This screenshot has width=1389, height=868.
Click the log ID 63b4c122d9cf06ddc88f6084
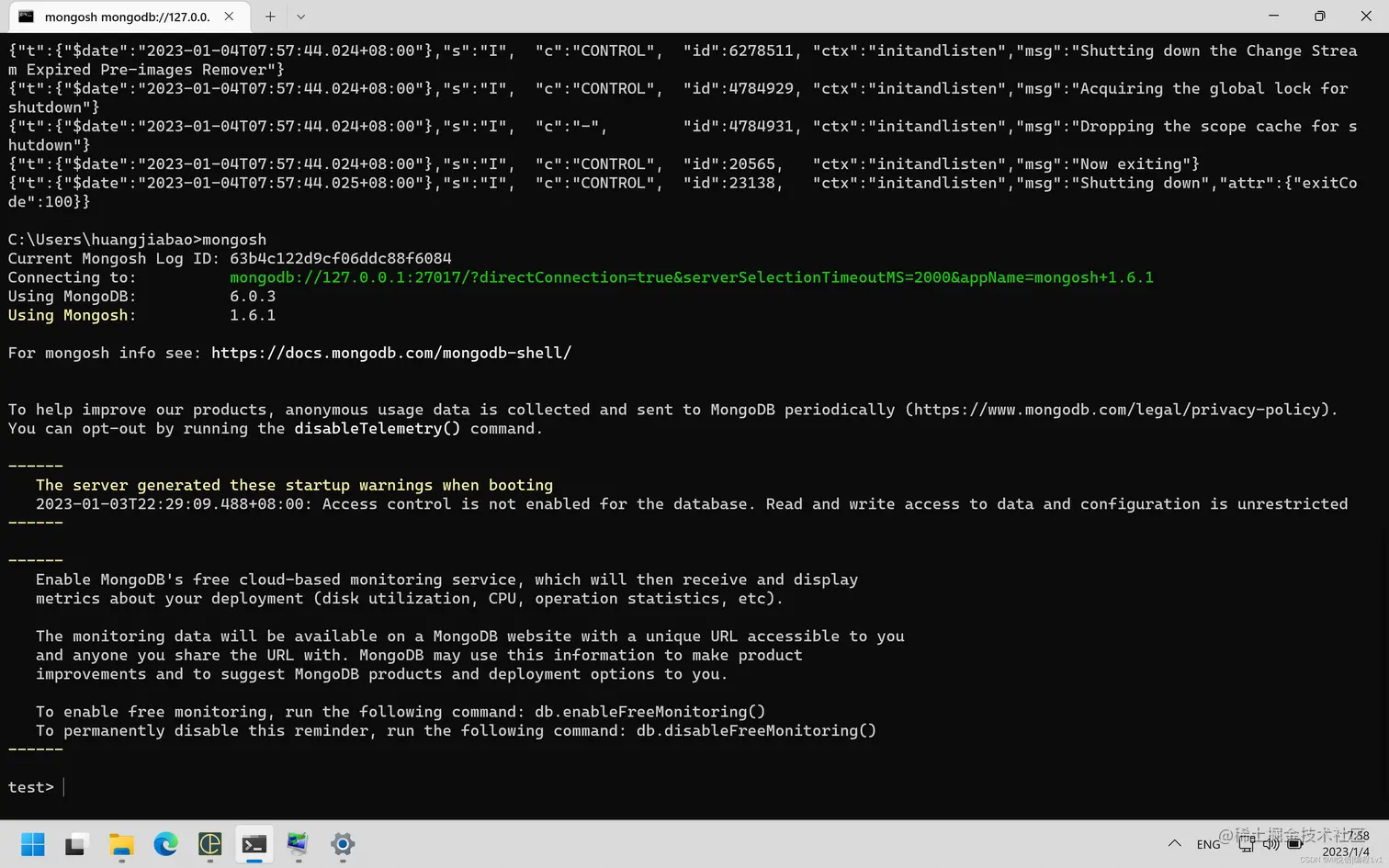(341, 259)
